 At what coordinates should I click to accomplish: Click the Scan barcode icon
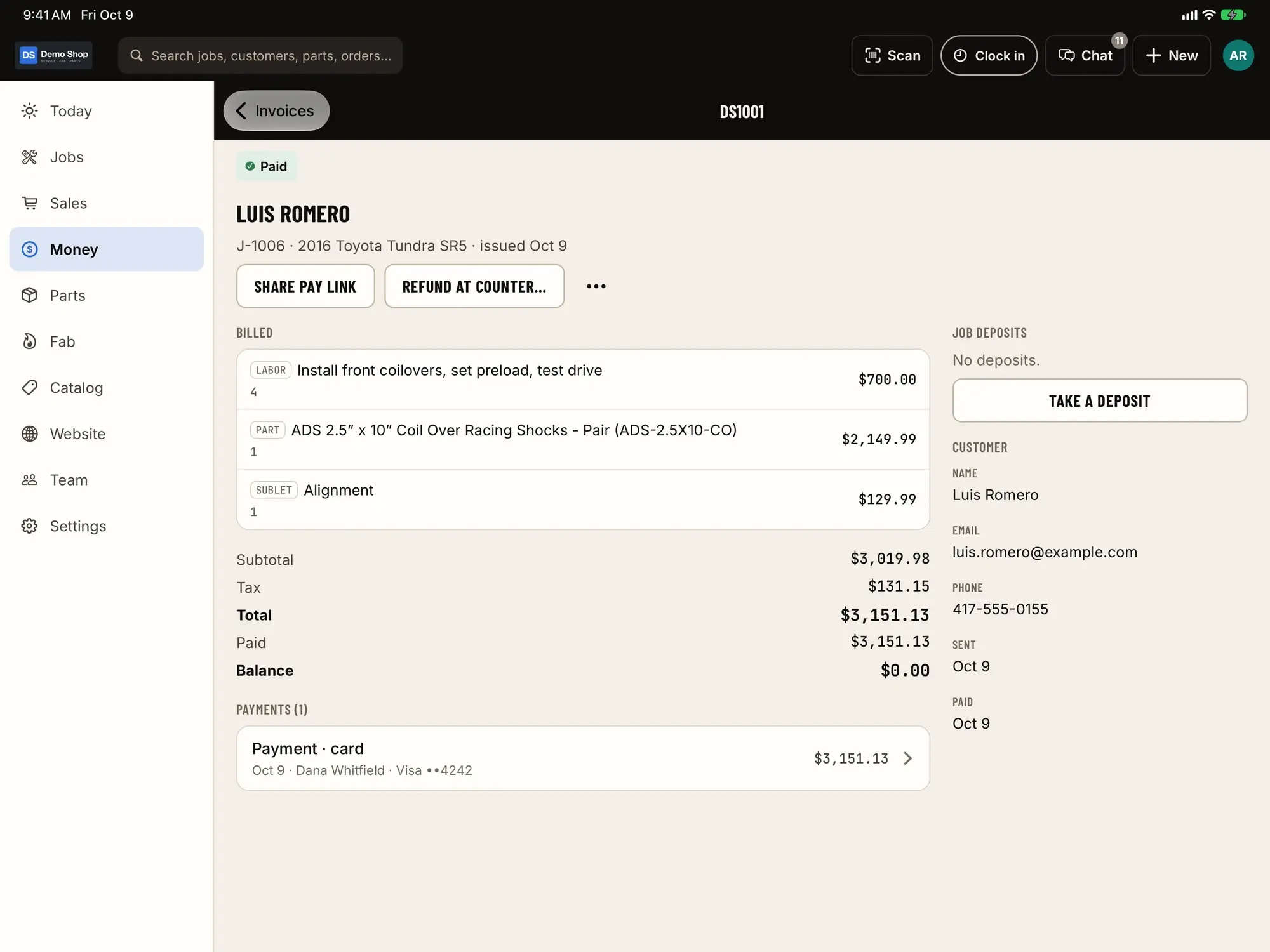872,55
